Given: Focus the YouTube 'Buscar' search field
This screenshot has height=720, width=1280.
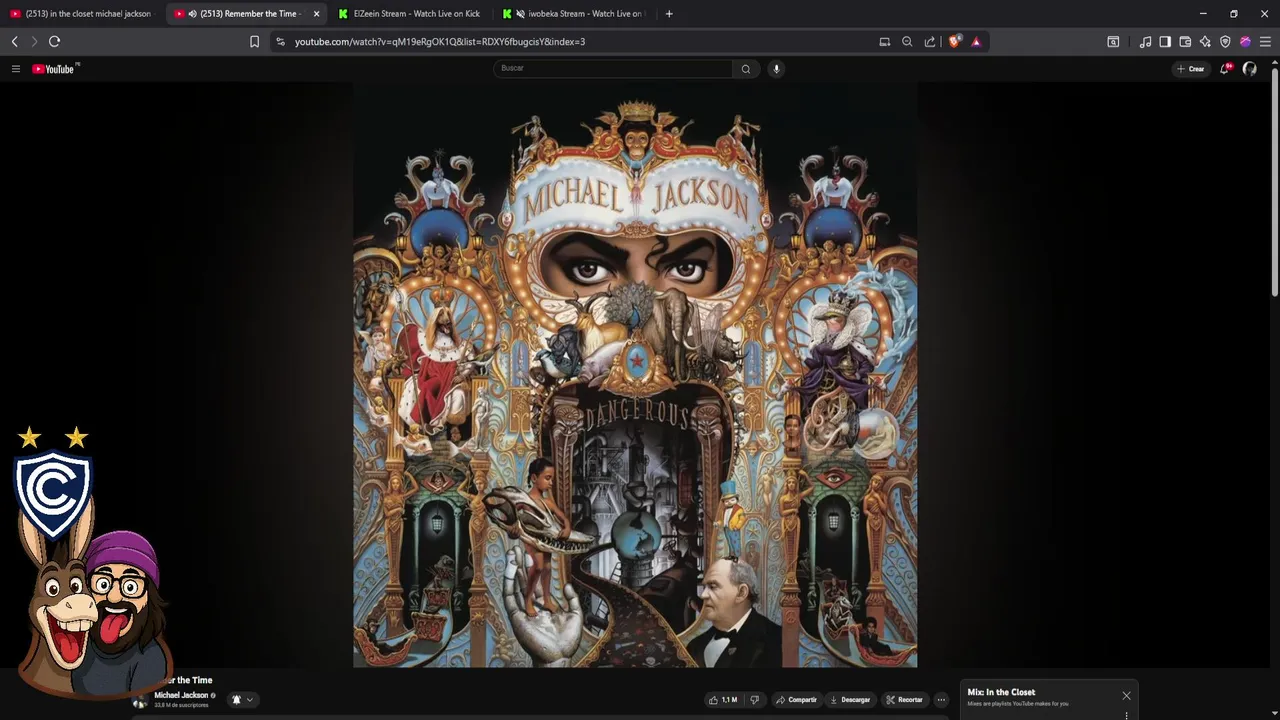Looking at the screenshot, I should (x=613, y=68).
